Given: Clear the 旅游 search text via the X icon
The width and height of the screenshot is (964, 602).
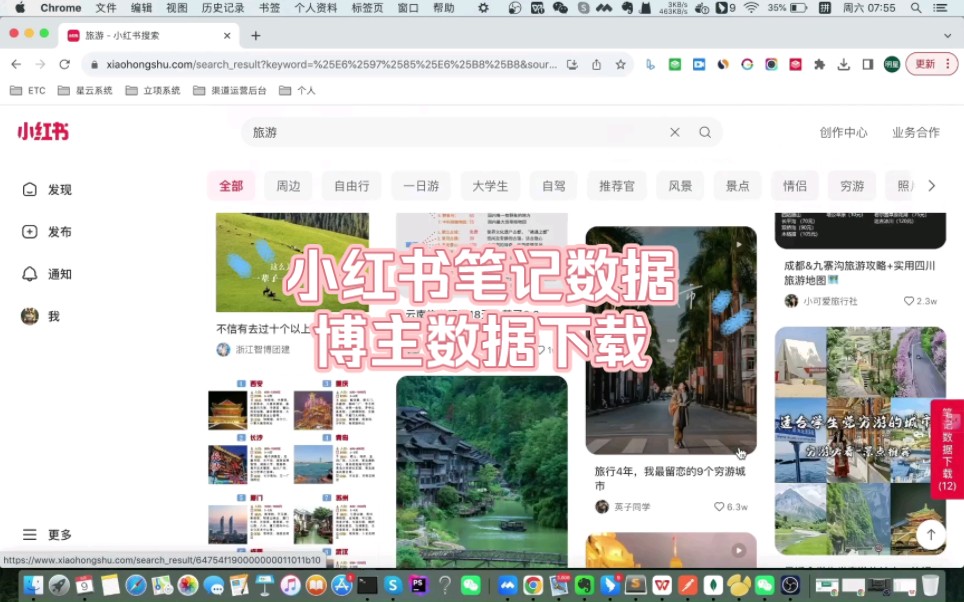Looking at the screenshot, I should 675,131.
